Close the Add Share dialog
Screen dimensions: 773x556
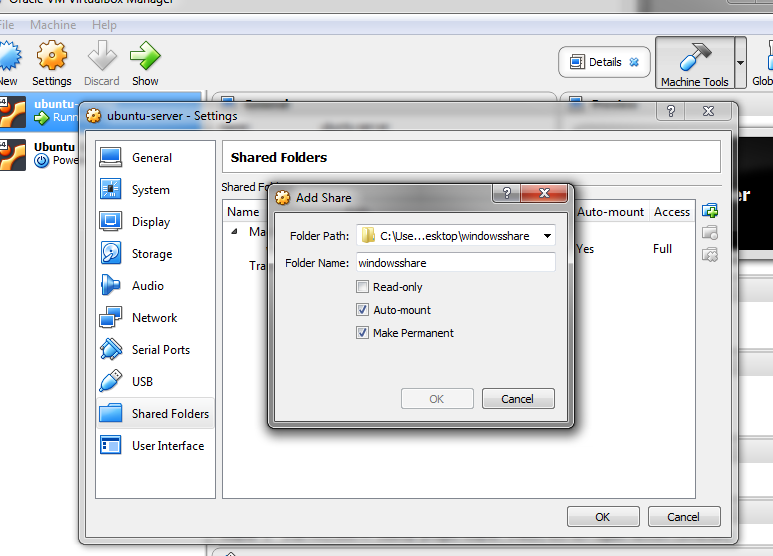544,193
